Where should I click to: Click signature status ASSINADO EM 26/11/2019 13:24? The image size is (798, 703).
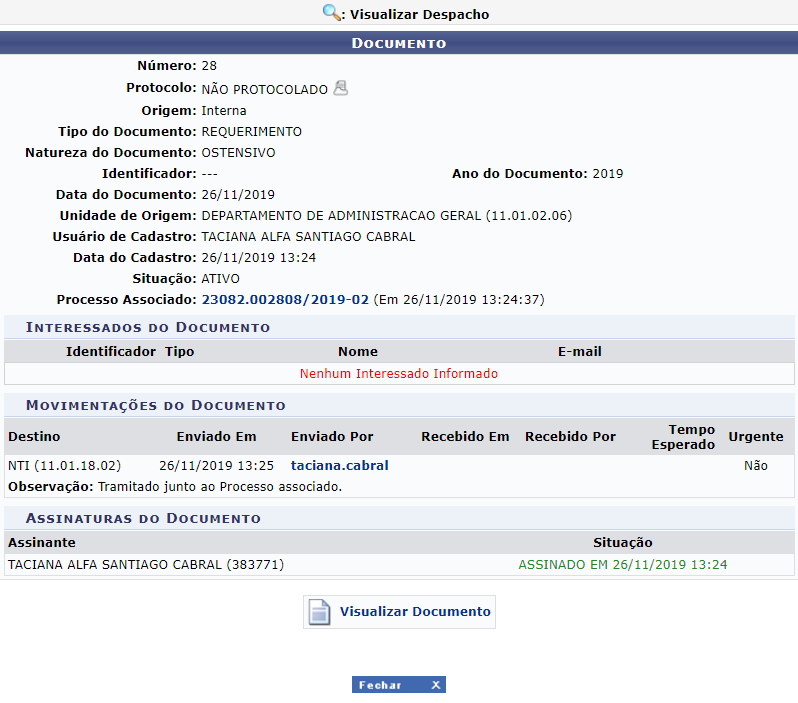tap(622, 565)
